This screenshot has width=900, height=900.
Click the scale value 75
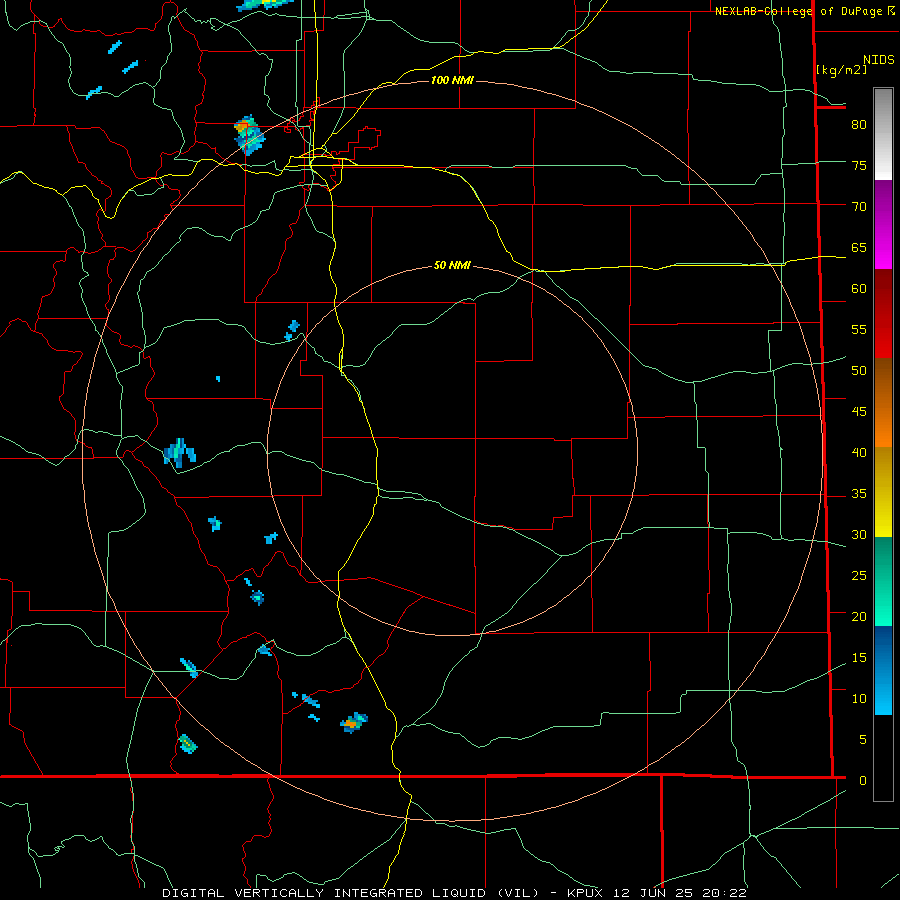click(859, 165)
